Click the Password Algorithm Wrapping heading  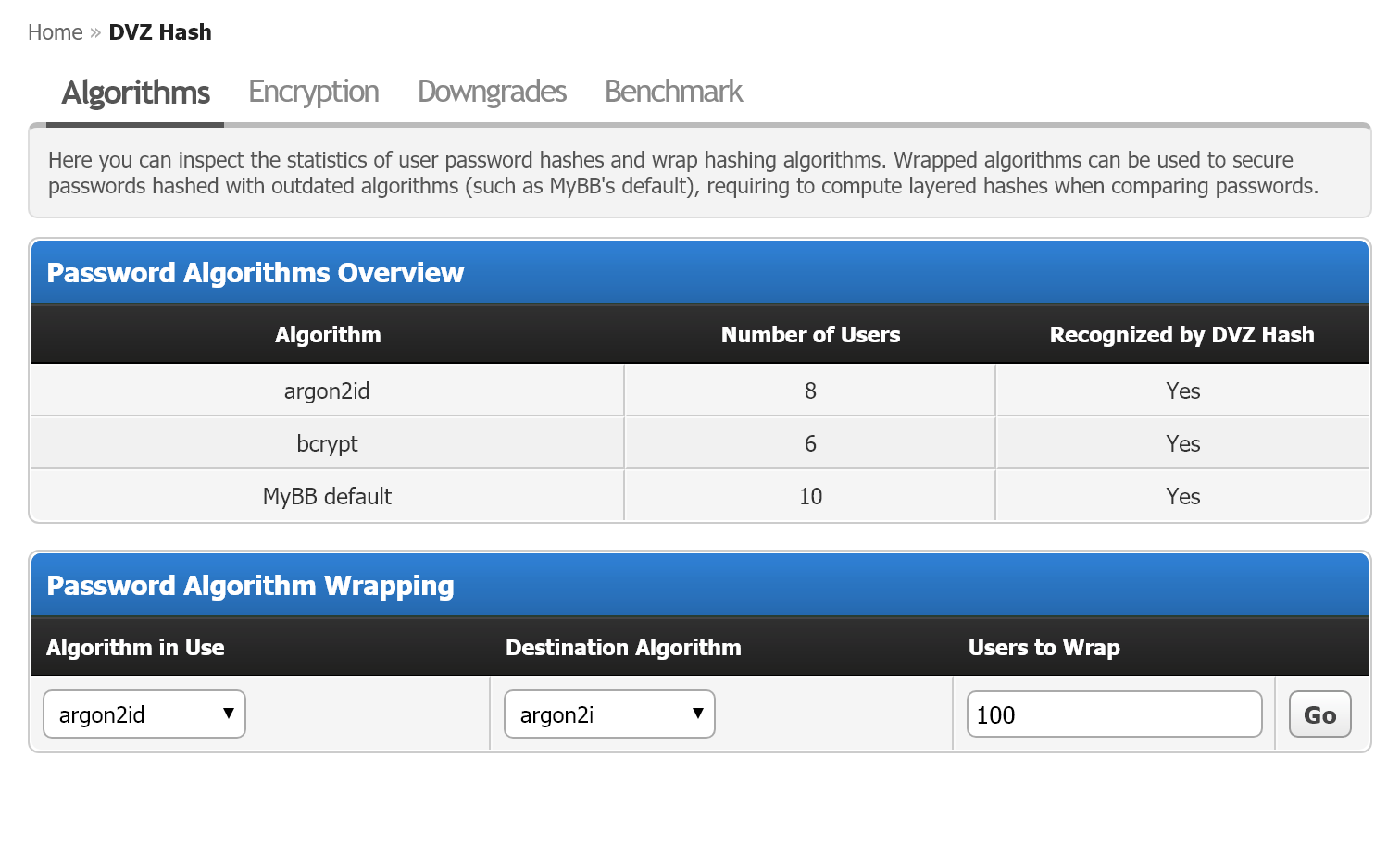pos(250,586)
